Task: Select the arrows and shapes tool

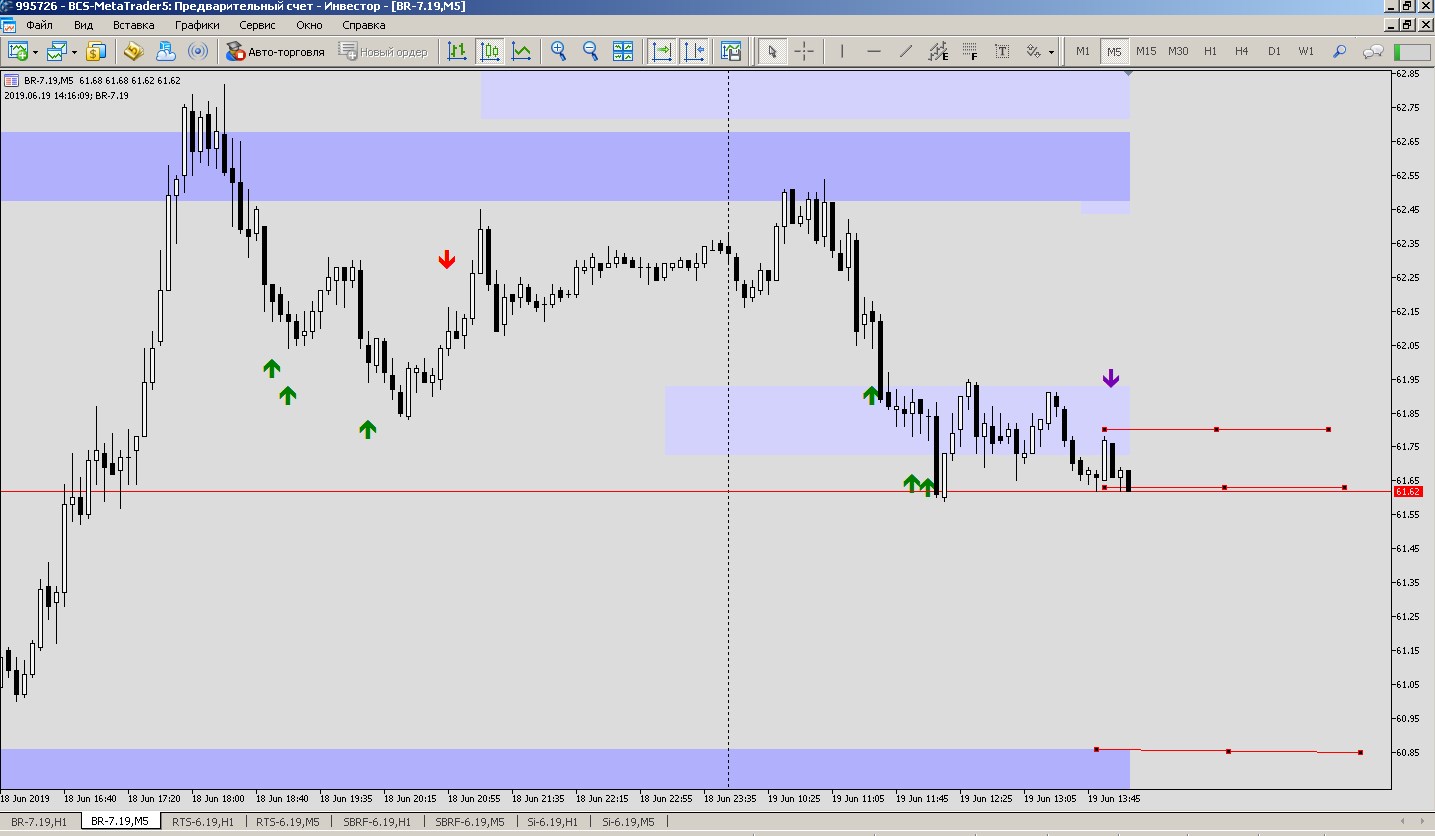Action: pyautogui.click(x=1034, y=51)
